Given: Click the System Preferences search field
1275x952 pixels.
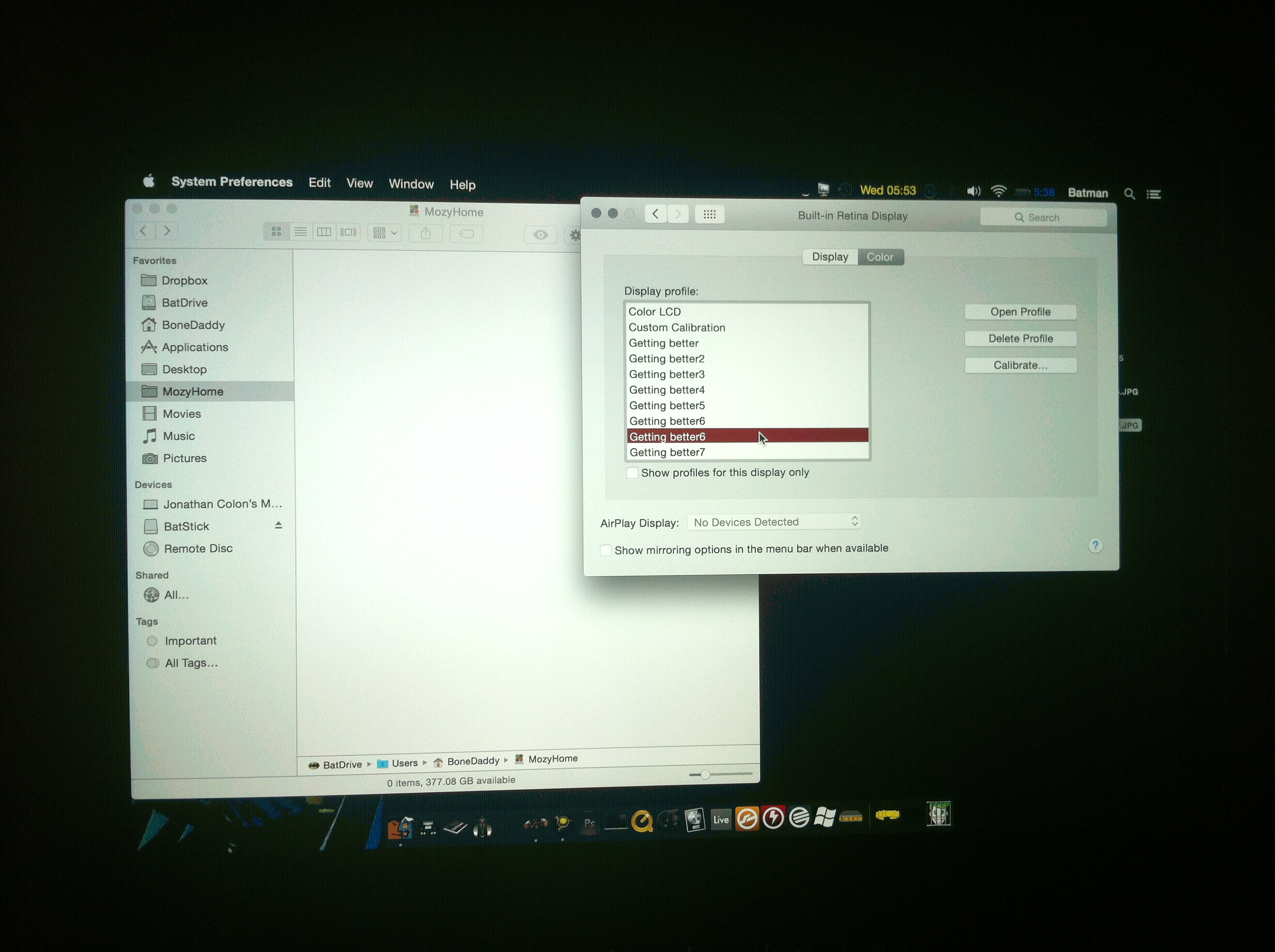Looking at the screenshot, I should coord(1042,217).
